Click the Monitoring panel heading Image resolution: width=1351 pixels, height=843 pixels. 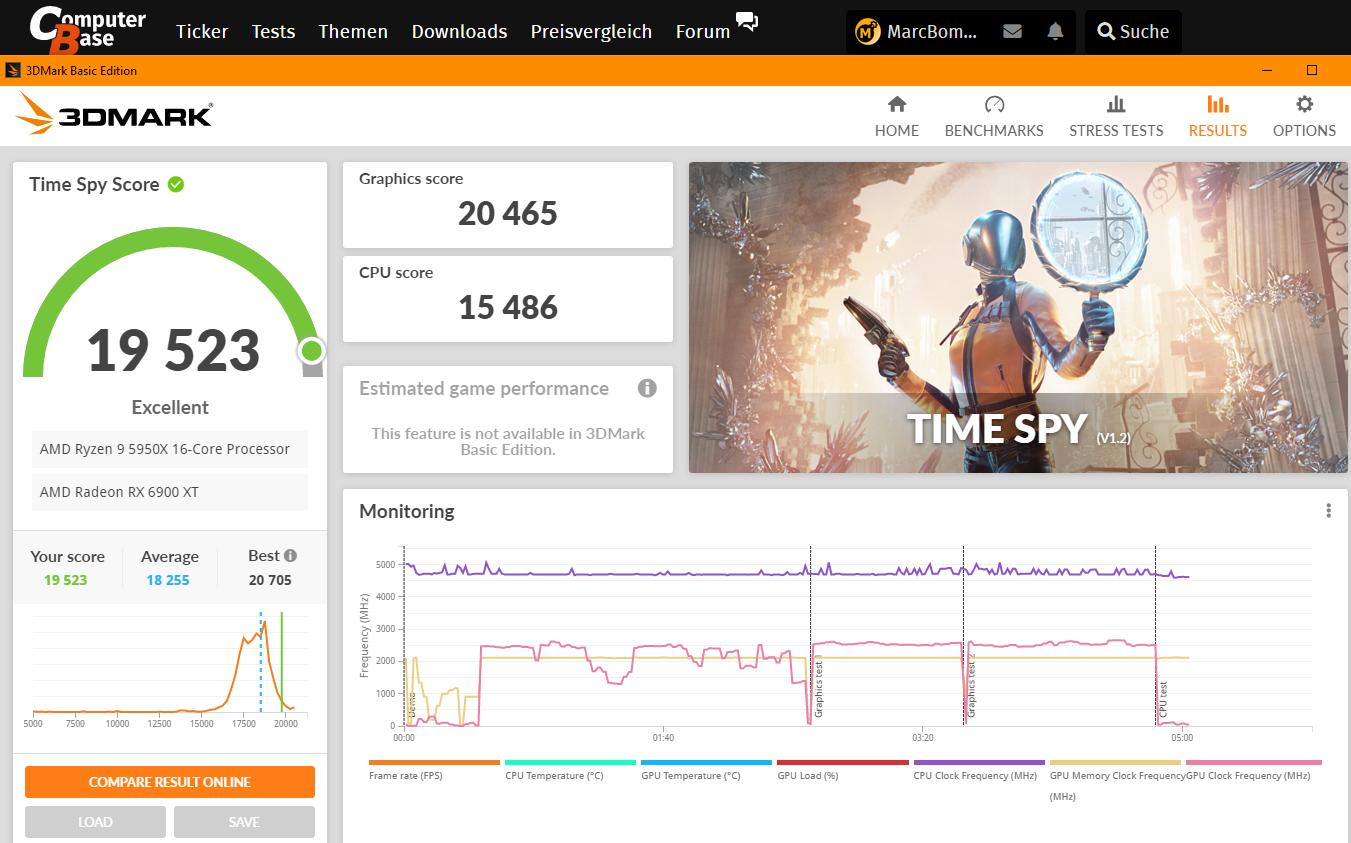point(407,511)
